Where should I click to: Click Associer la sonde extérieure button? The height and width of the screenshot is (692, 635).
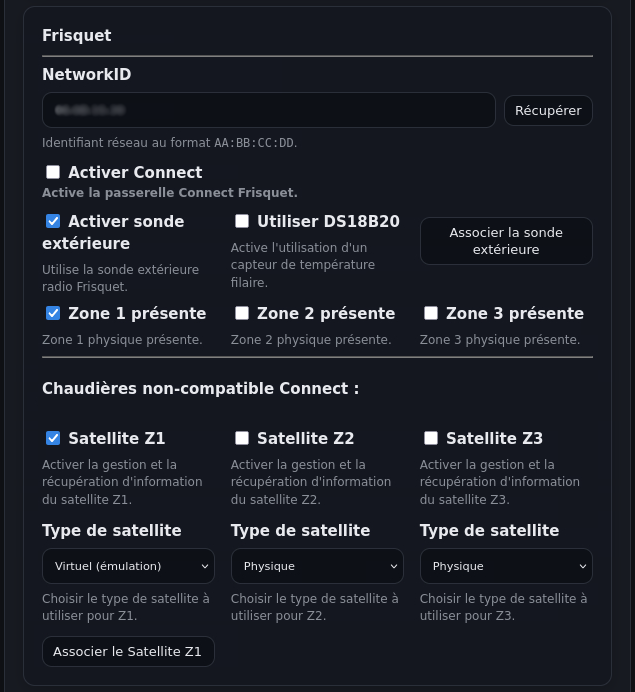(x=506, y=241)
